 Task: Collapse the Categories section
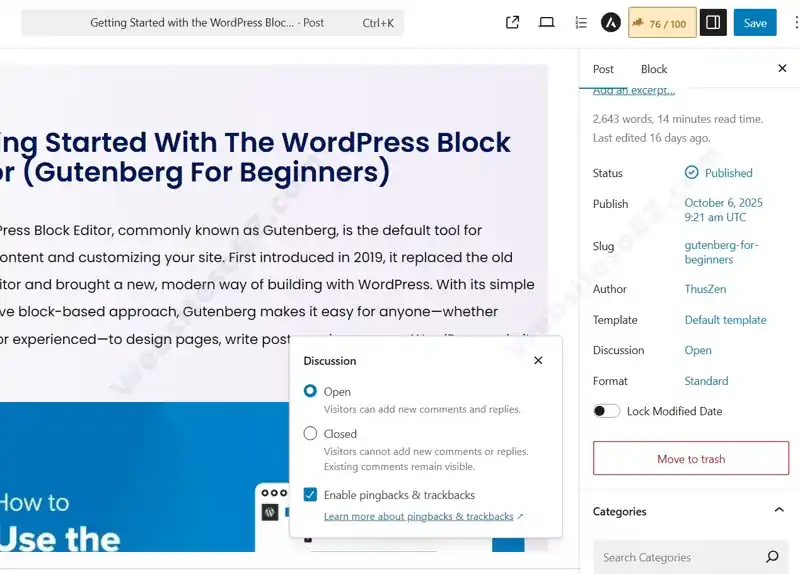(x=779, y=511)
